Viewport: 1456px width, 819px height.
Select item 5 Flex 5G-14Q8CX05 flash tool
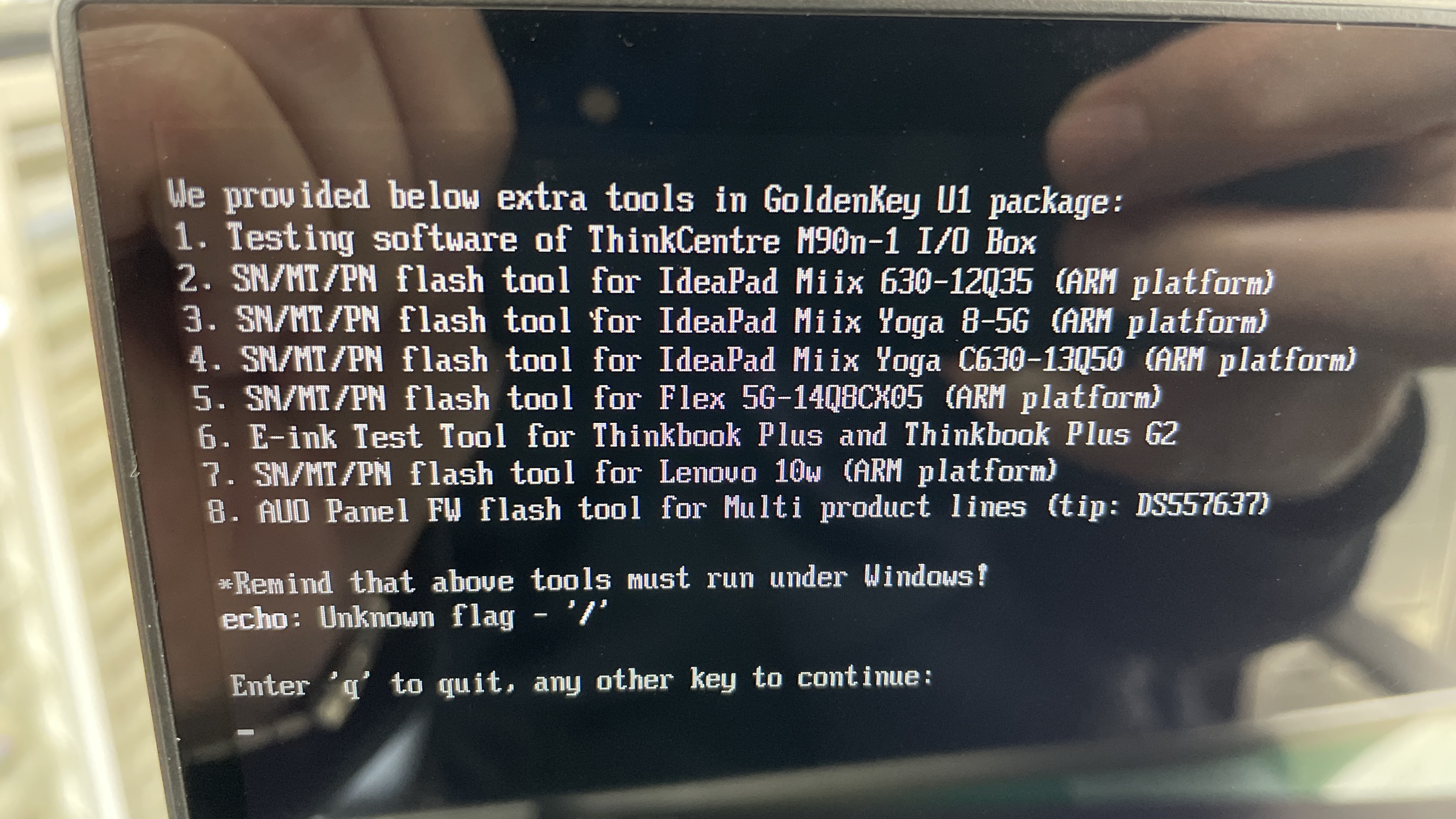pos(676,397)
